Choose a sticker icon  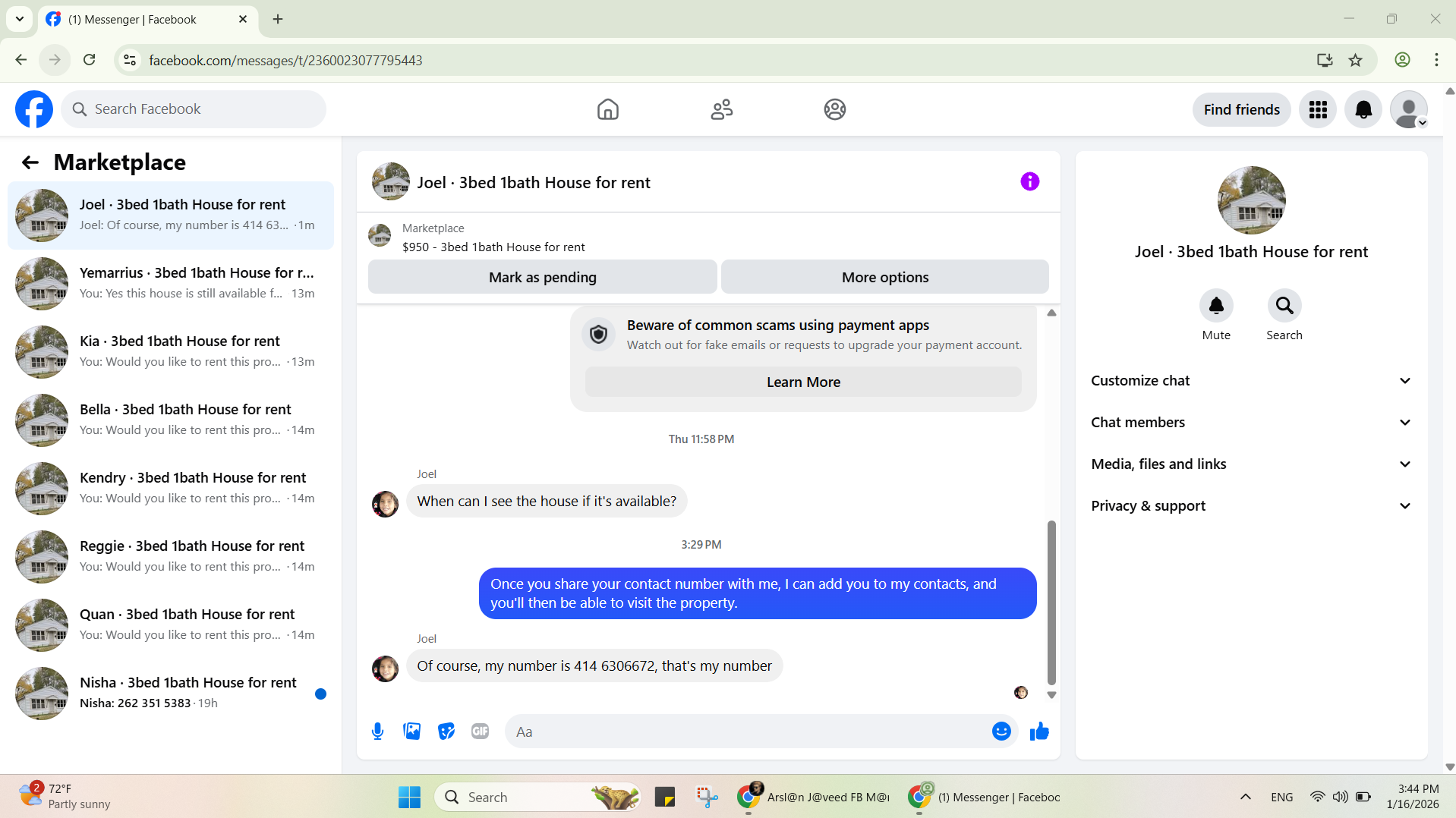pyautogui.click(x=446, y=731)
